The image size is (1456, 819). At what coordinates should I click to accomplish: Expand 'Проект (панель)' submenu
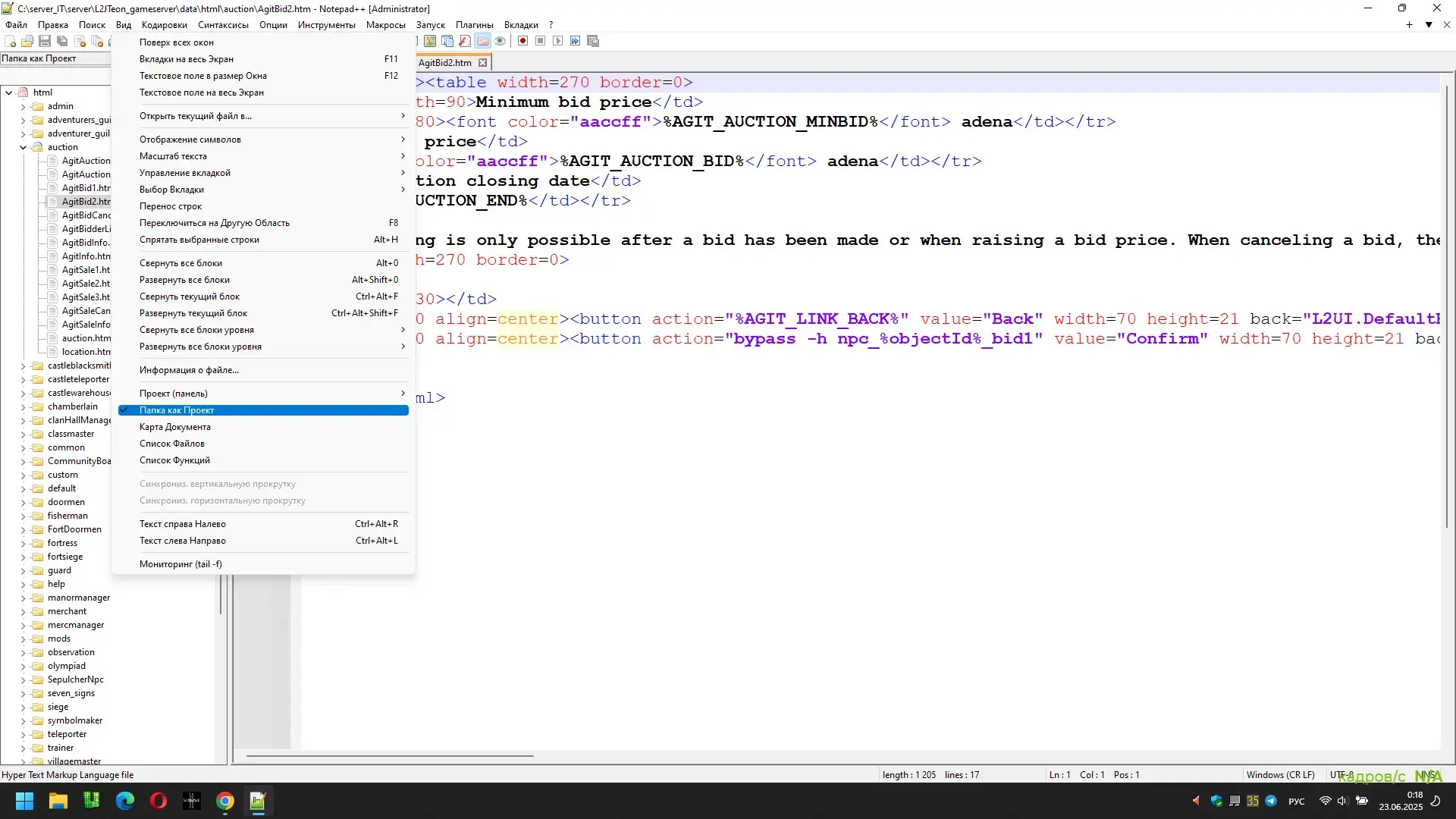point(263,394)
